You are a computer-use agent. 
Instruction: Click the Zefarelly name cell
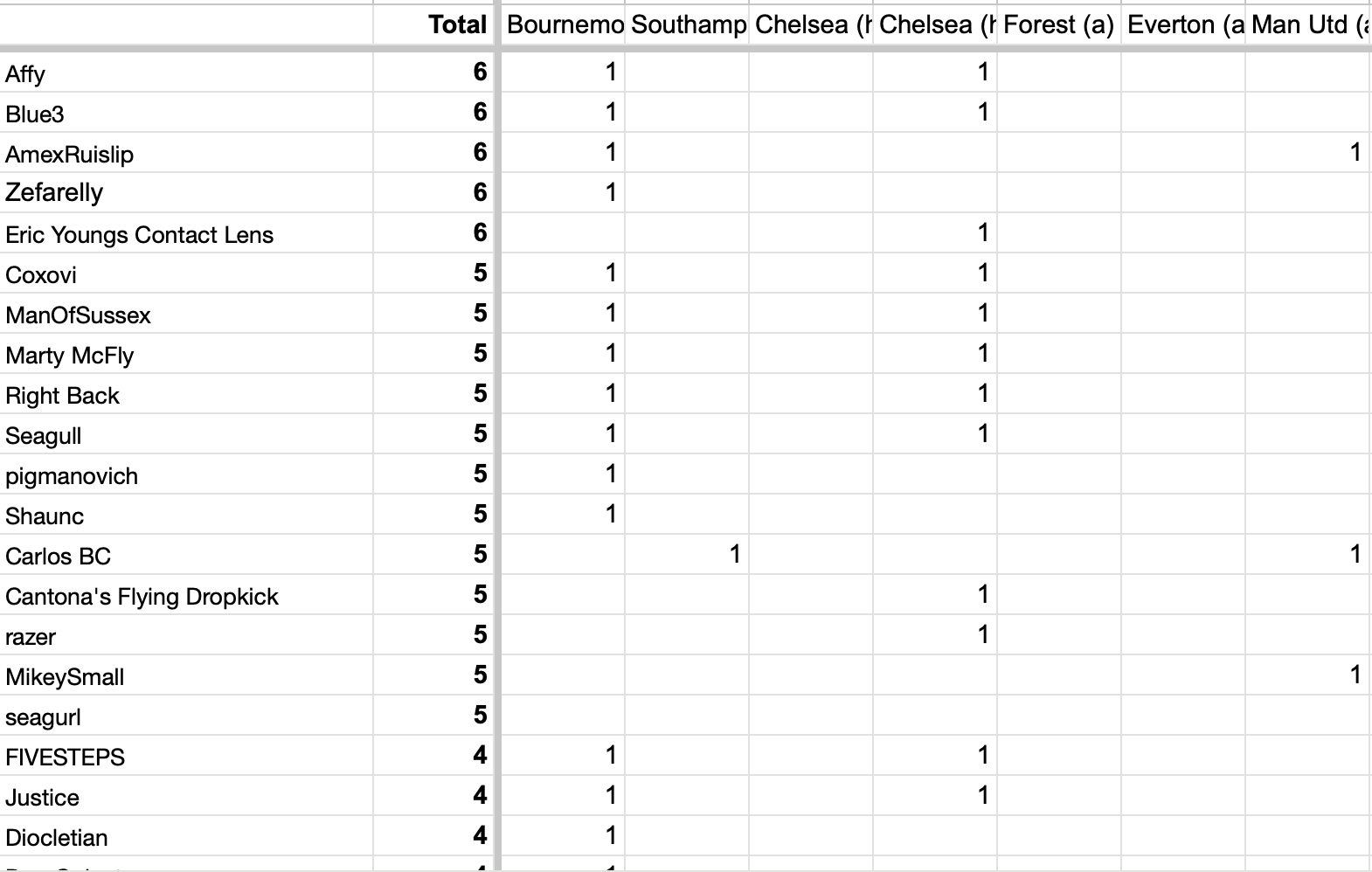point(187,193)
